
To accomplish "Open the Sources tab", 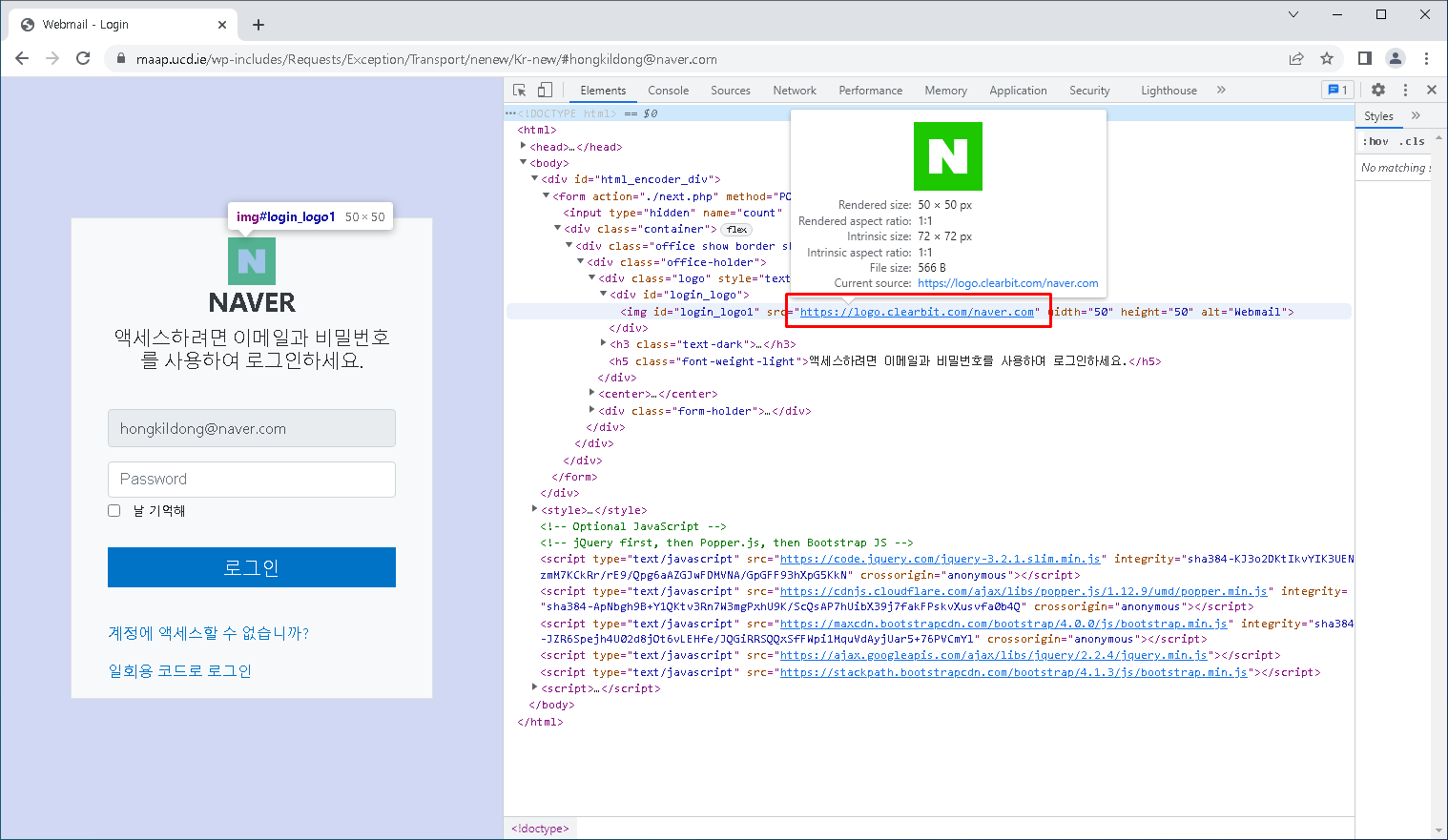I will (x=731, y=91).
